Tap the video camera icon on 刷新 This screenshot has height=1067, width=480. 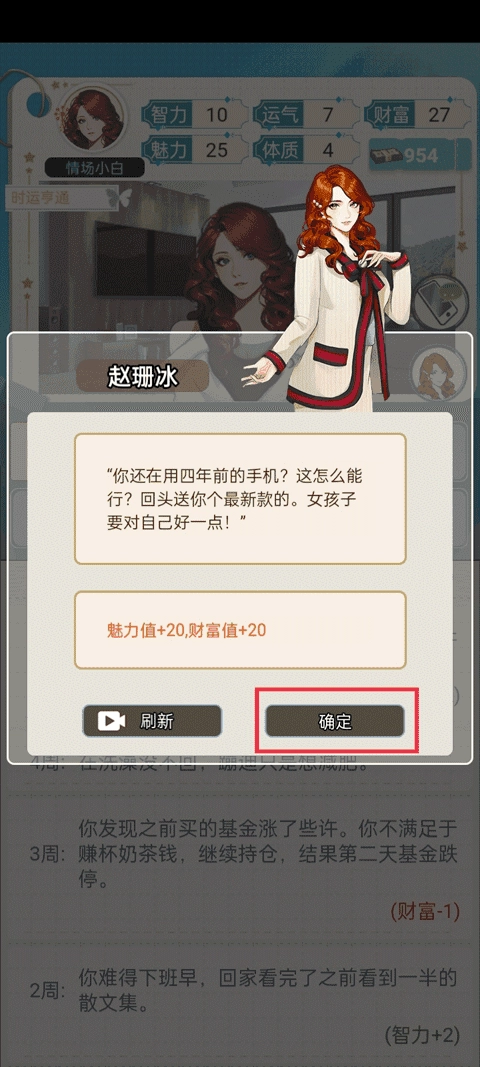pos(110,721)
